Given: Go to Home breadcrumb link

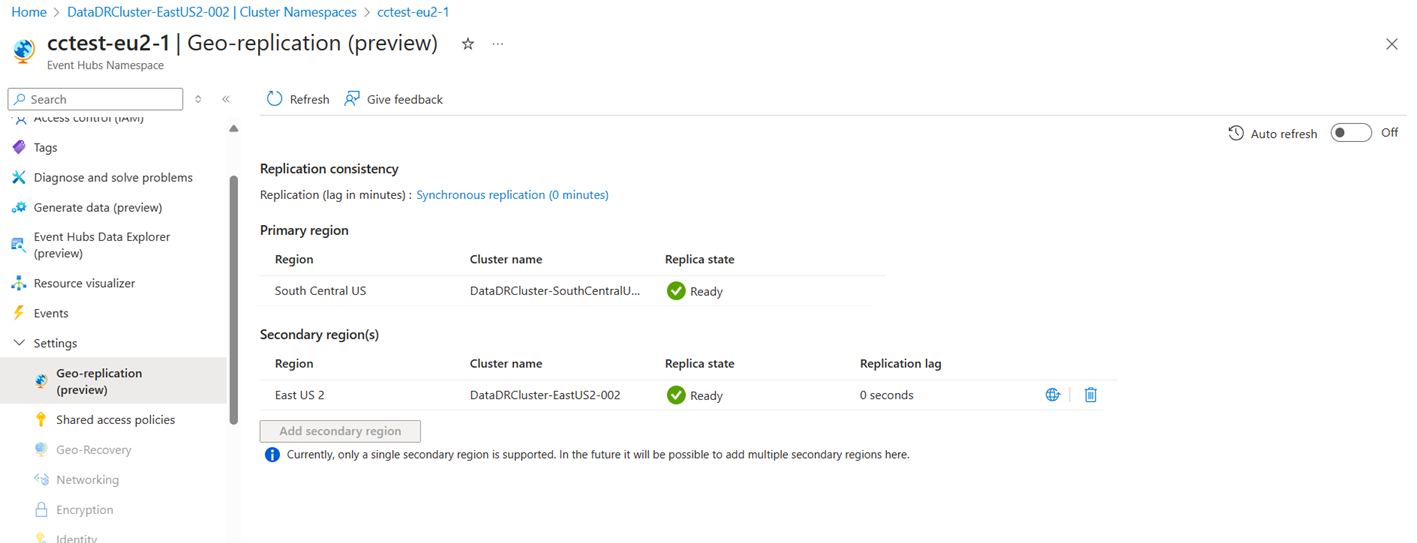Looking at the screenshot, I should click(x=28, y=12).
